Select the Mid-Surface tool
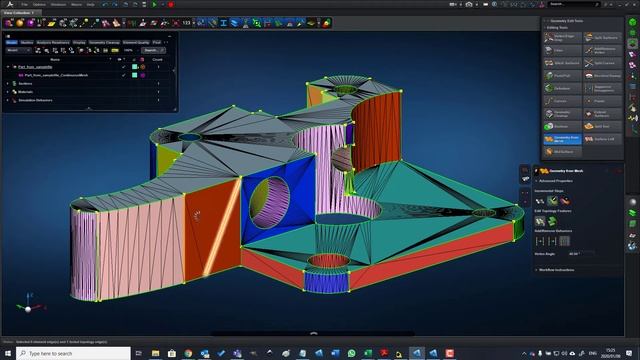Image resolution: width=640 pixels, height=360 pixels. pos(562,152)
